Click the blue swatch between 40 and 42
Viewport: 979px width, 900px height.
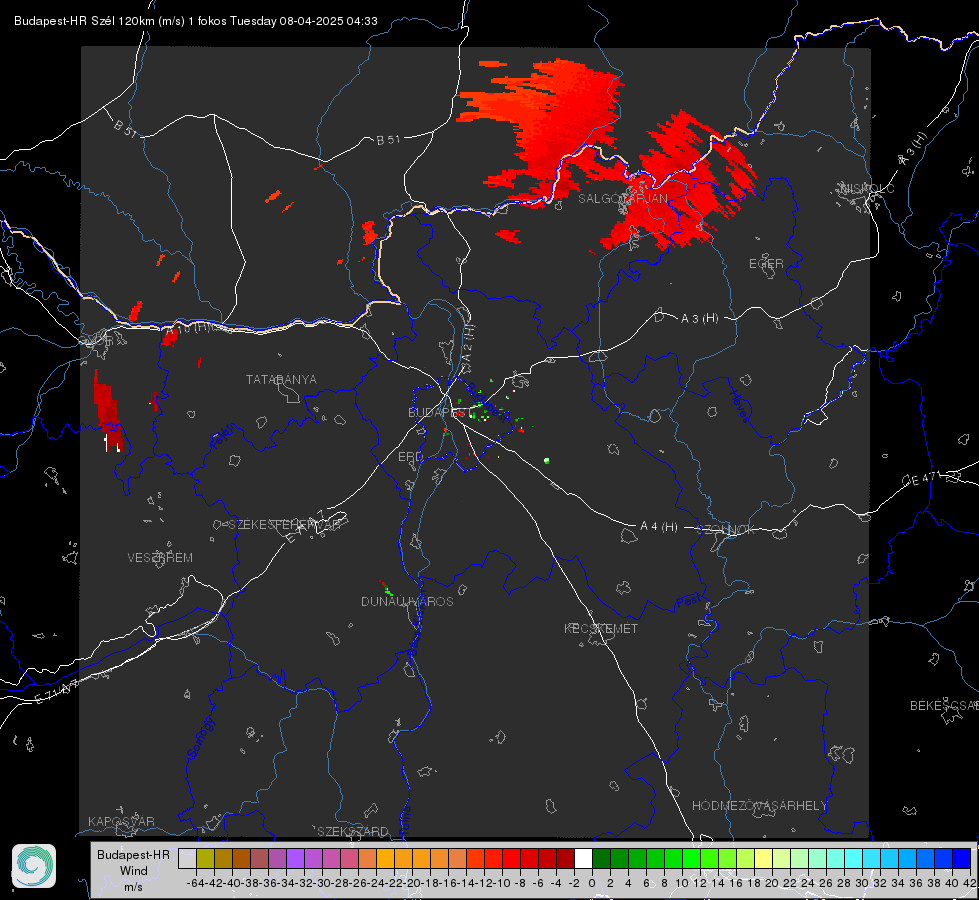[962, 858]
